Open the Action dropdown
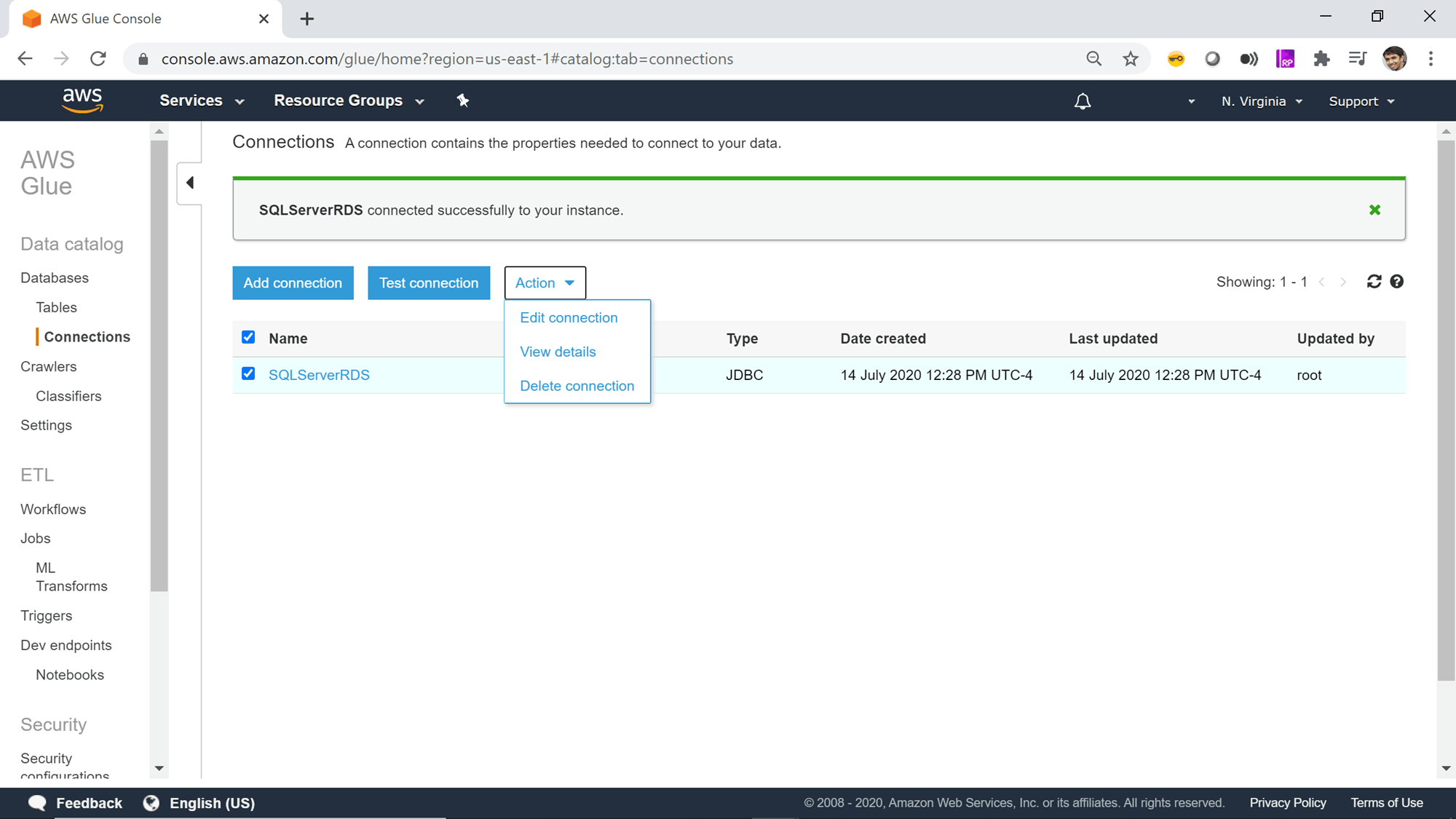Screen dimensions: 1456x819 (x=545, y=282)
